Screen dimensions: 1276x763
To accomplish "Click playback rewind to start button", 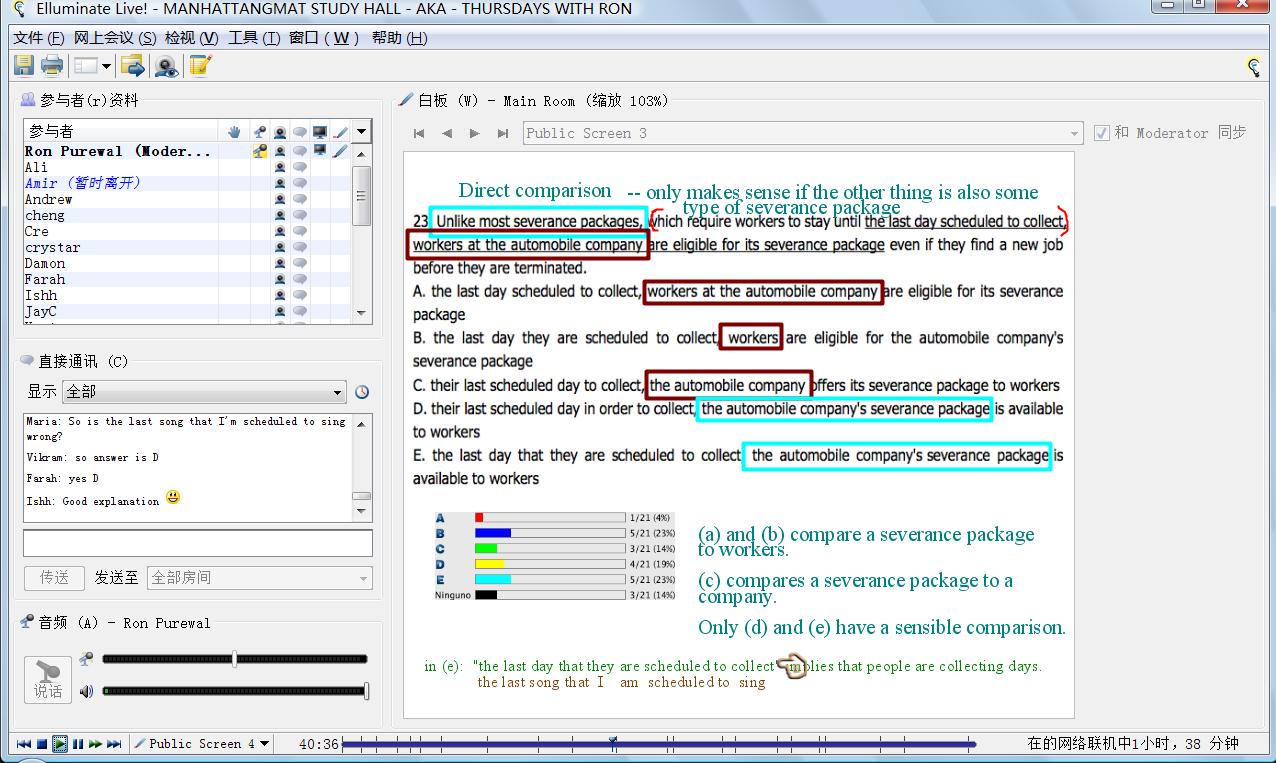I will click(x=23, y=744).
